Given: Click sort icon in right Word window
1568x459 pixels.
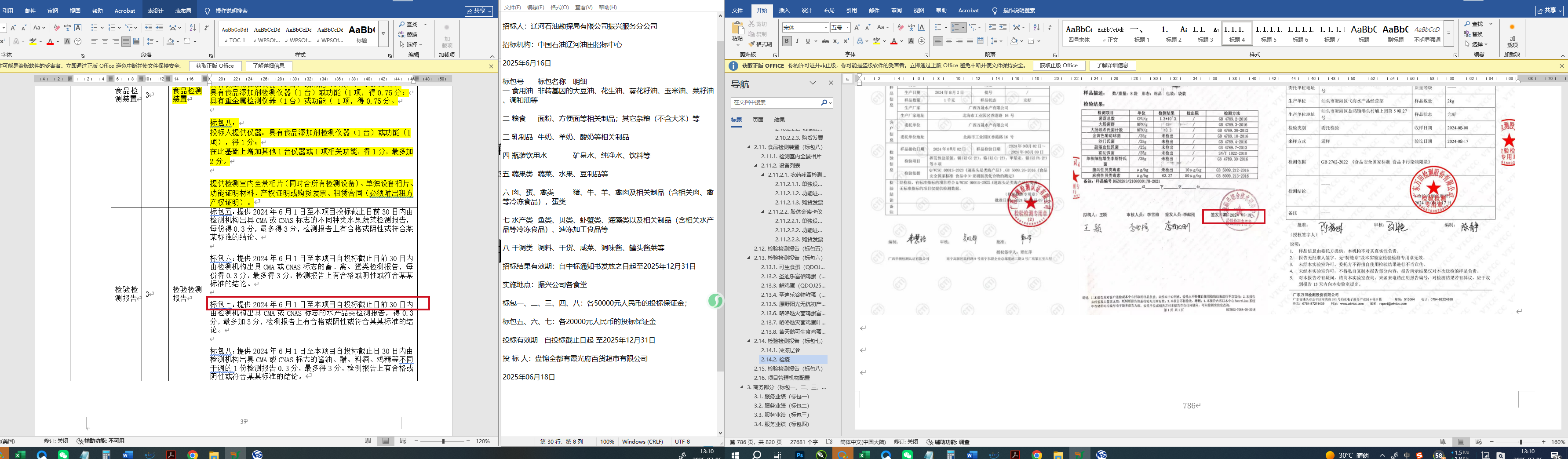Looking at the screenshot, I should 1036,27.
